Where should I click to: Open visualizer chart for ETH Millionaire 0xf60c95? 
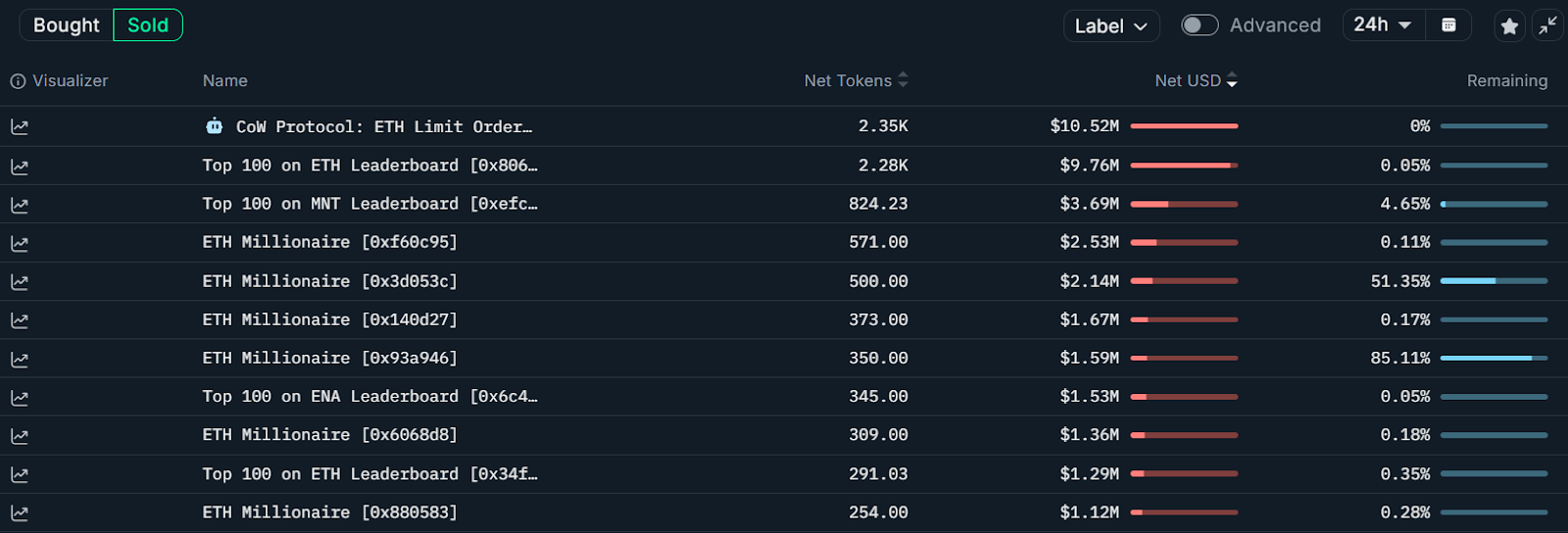click(20, 243)
